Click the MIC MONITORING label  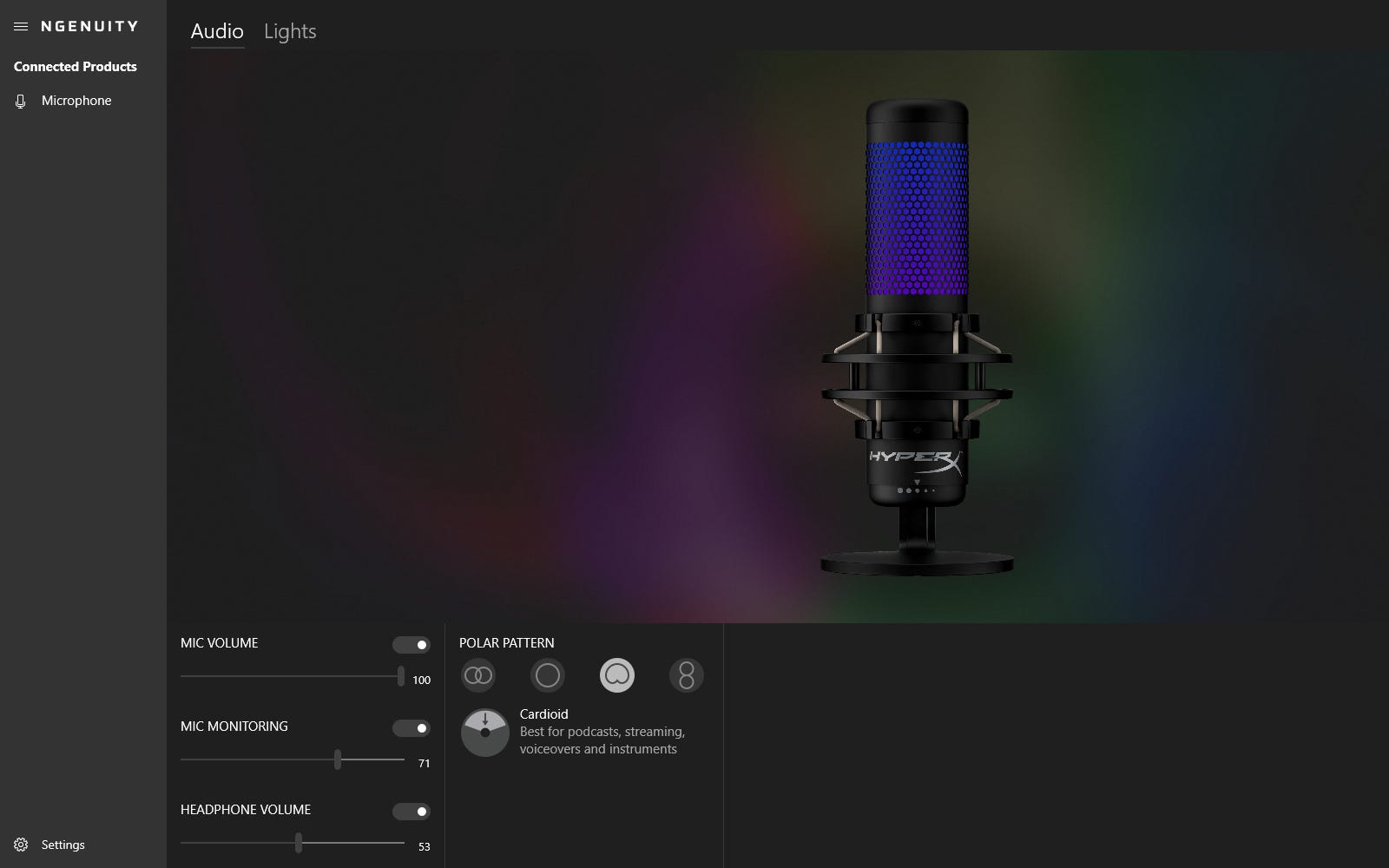[x=234, y=727]
